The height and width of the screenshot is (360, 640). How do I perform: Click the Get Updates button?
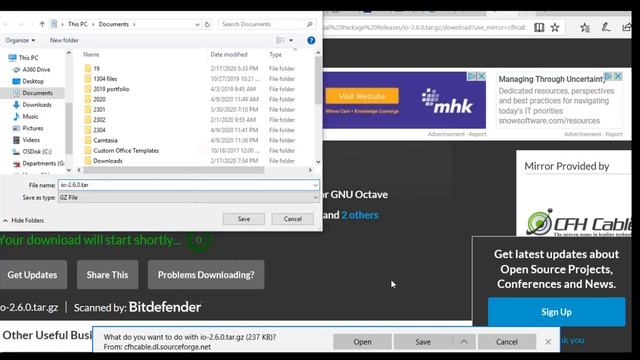pyautogui.click(x=32, y=275)
